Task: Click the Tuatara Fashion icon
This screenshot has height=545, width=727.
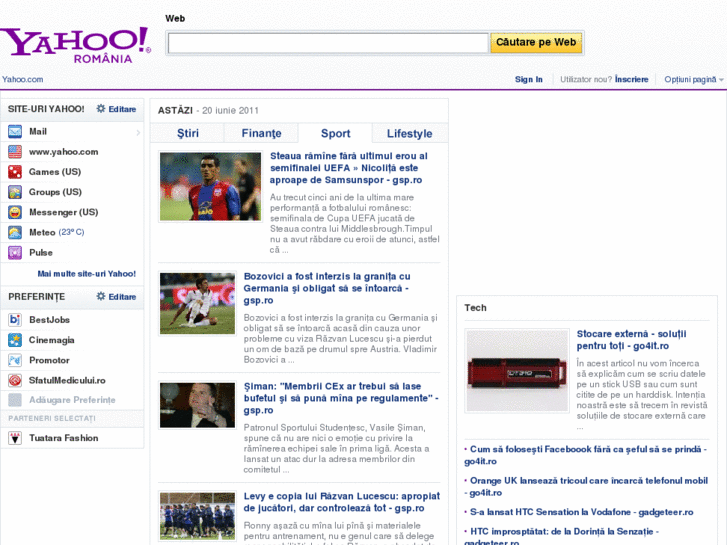Action: (x=15, y=438)
